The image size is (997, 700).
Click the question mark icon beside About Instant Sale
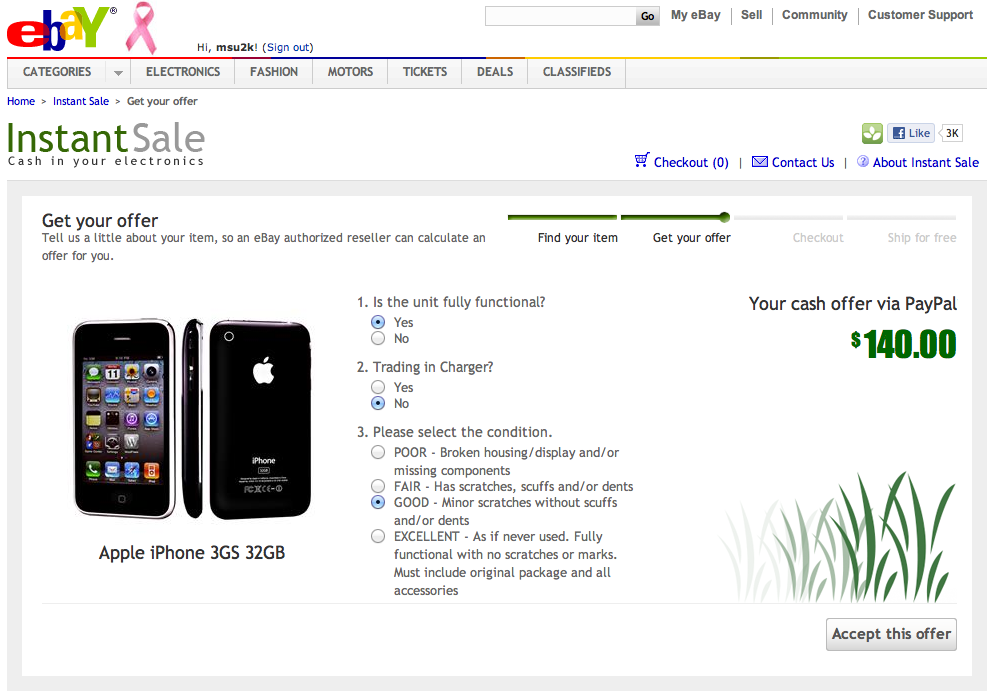click(862, 161)
